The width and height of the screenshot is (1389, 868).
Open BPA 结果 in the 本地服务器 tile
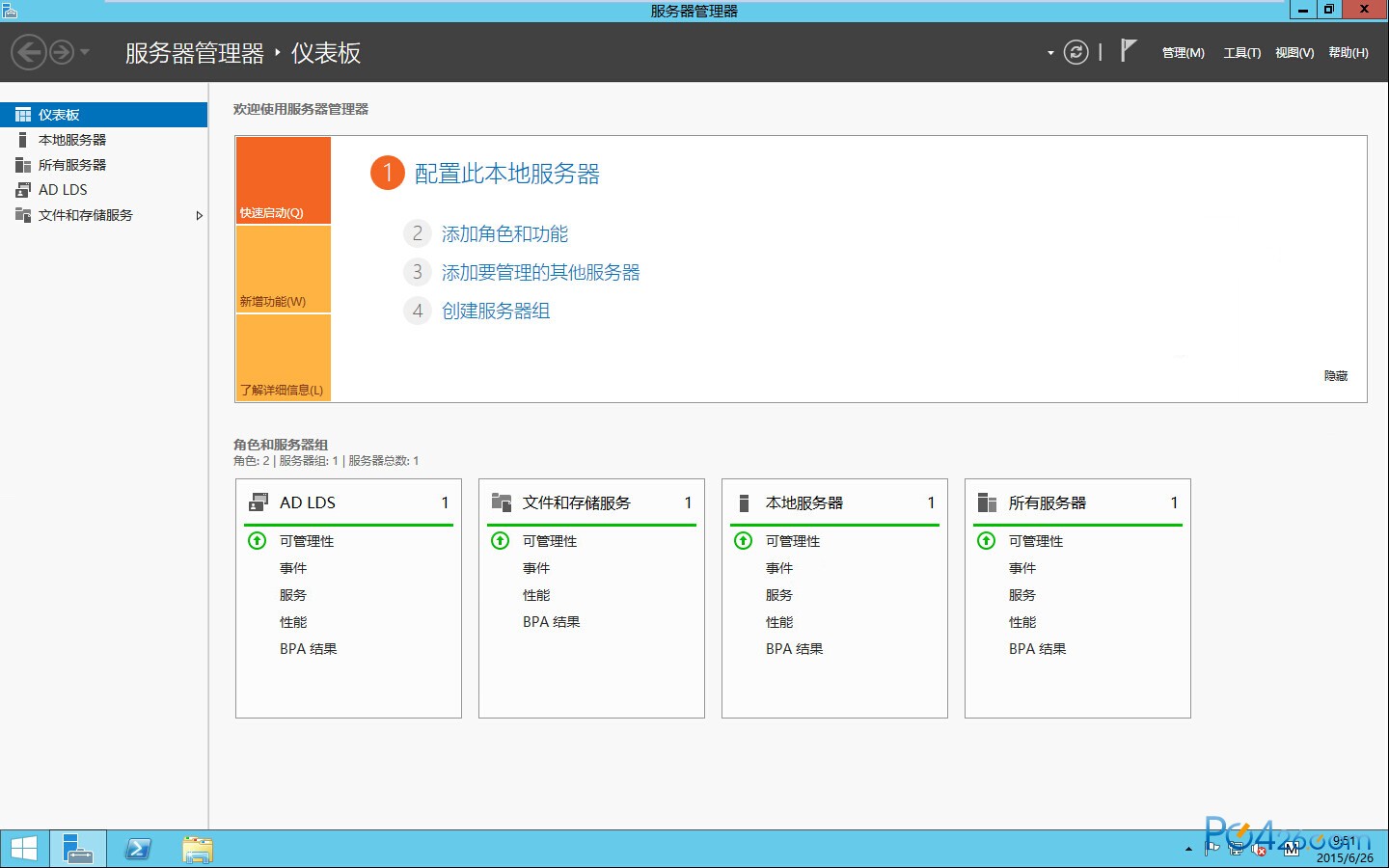coord(795,649)
